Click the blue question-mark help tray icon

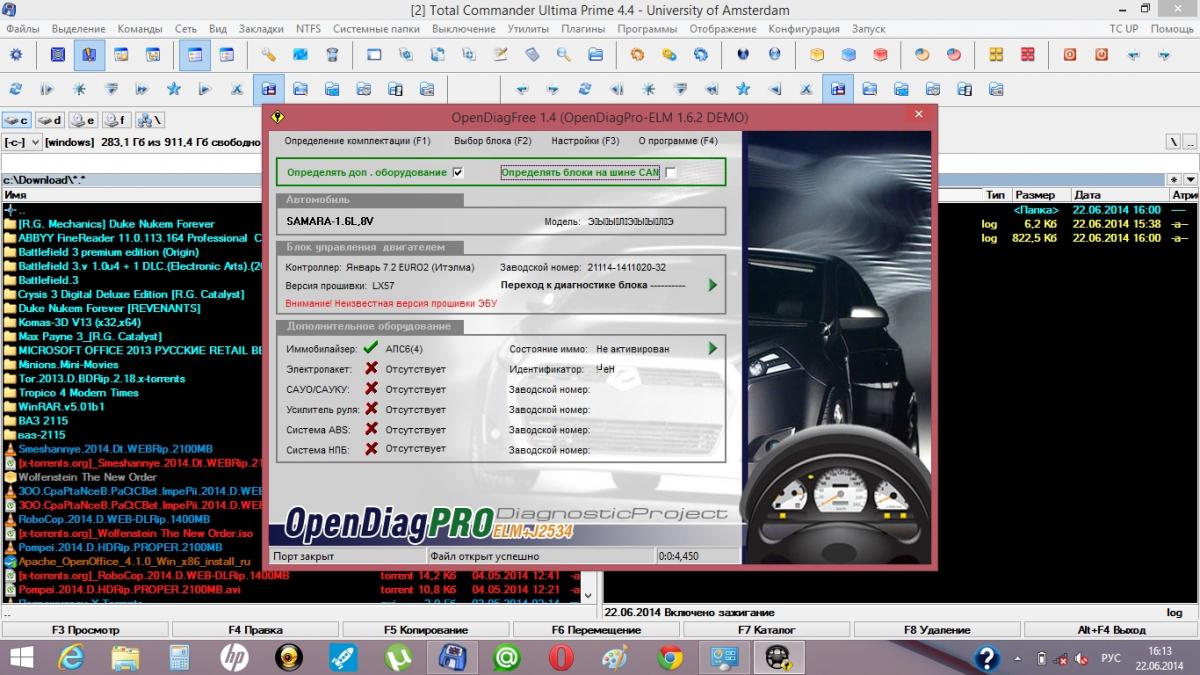pos(988,658)
